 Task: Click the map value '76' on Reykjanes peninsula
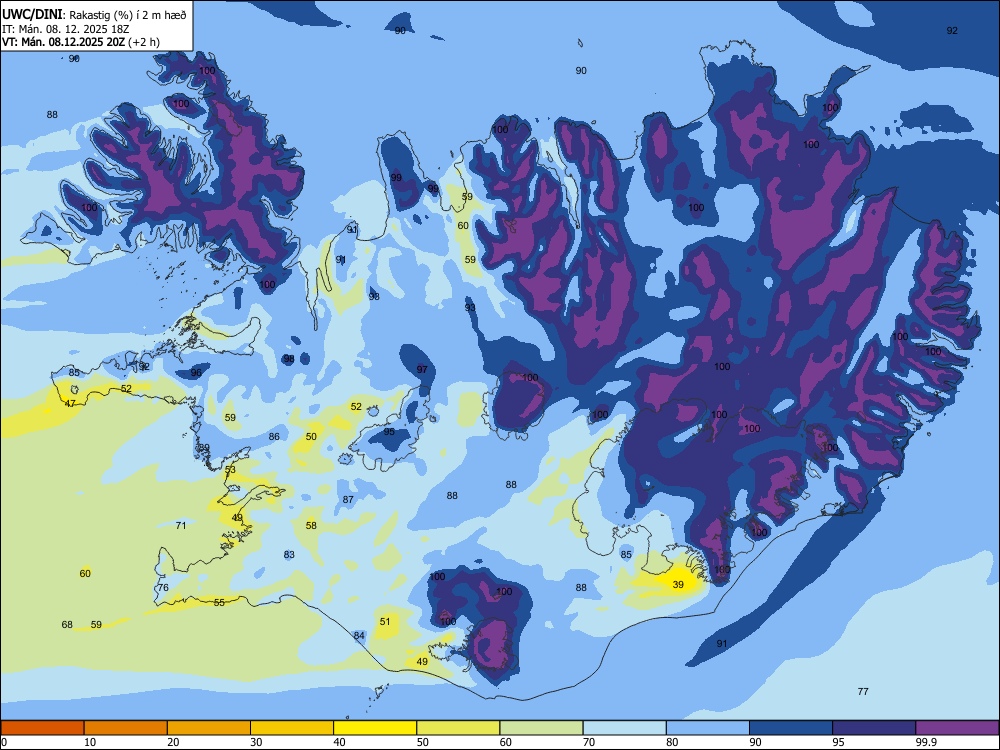163,587
